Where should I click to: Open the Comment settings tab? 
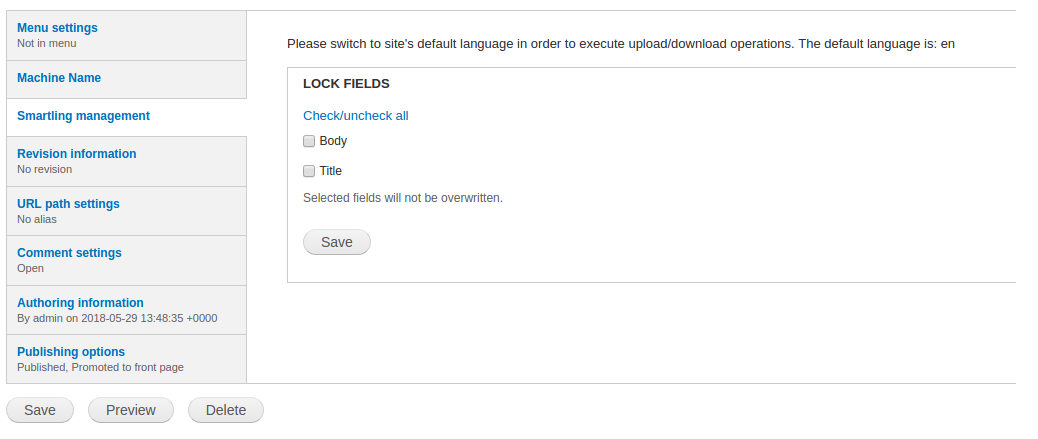(x=69, y=253)
